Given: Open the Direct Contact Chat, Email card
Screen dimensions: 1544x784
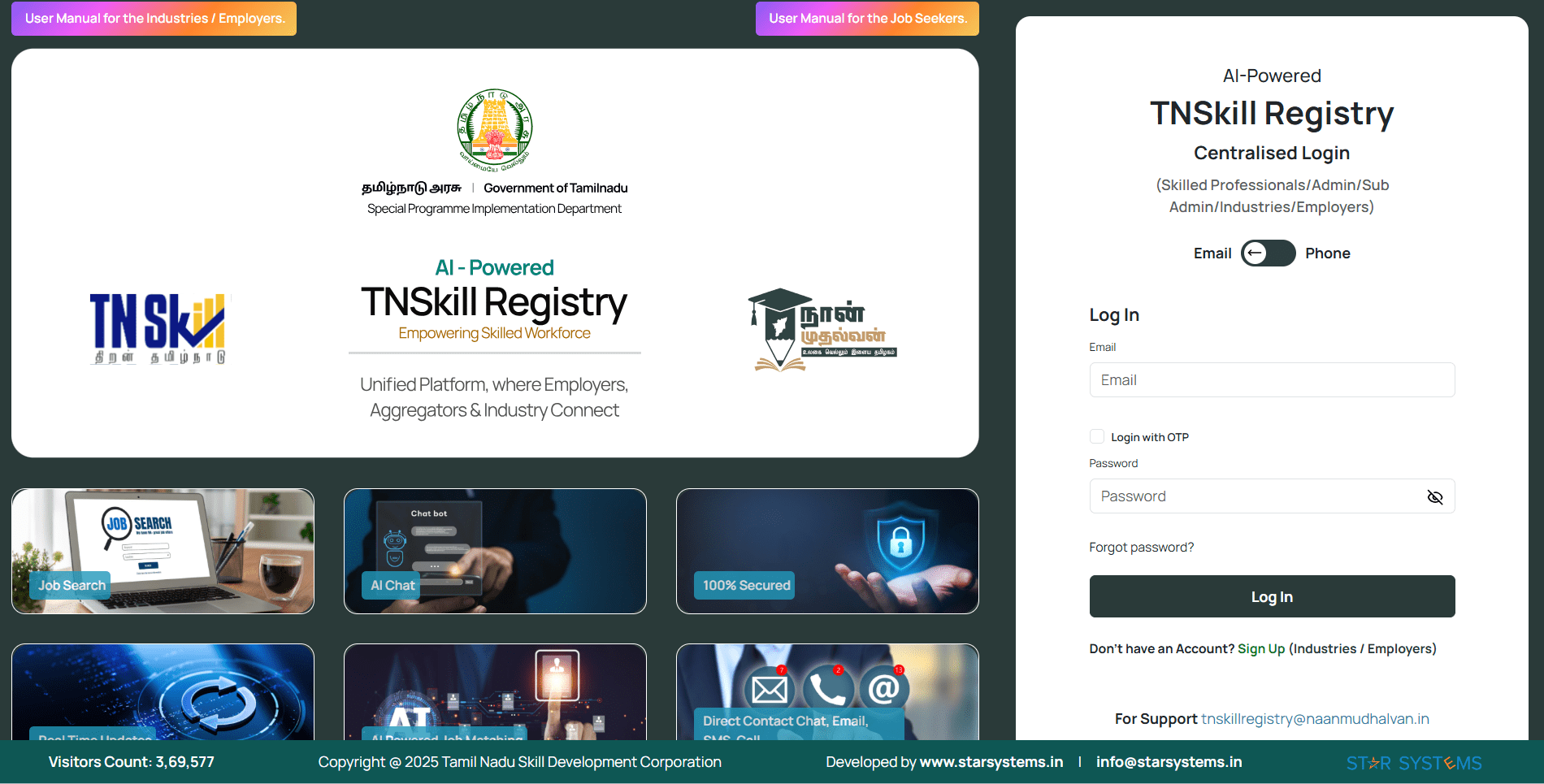Looking at the screenshot, I should [x=827, y=692].
